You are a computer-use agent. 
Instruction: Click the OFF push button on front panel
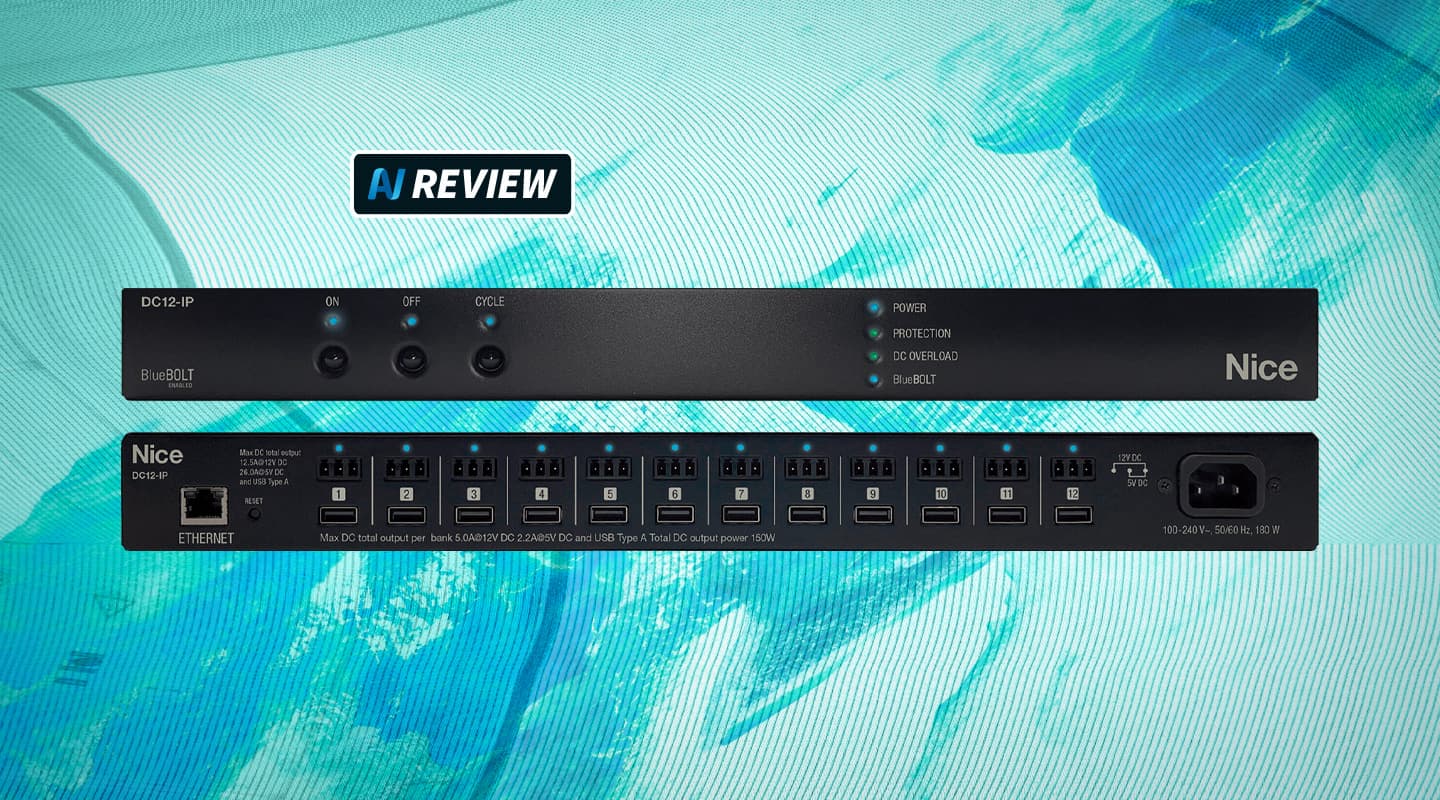pyautogui.click(x=410, y=359)
